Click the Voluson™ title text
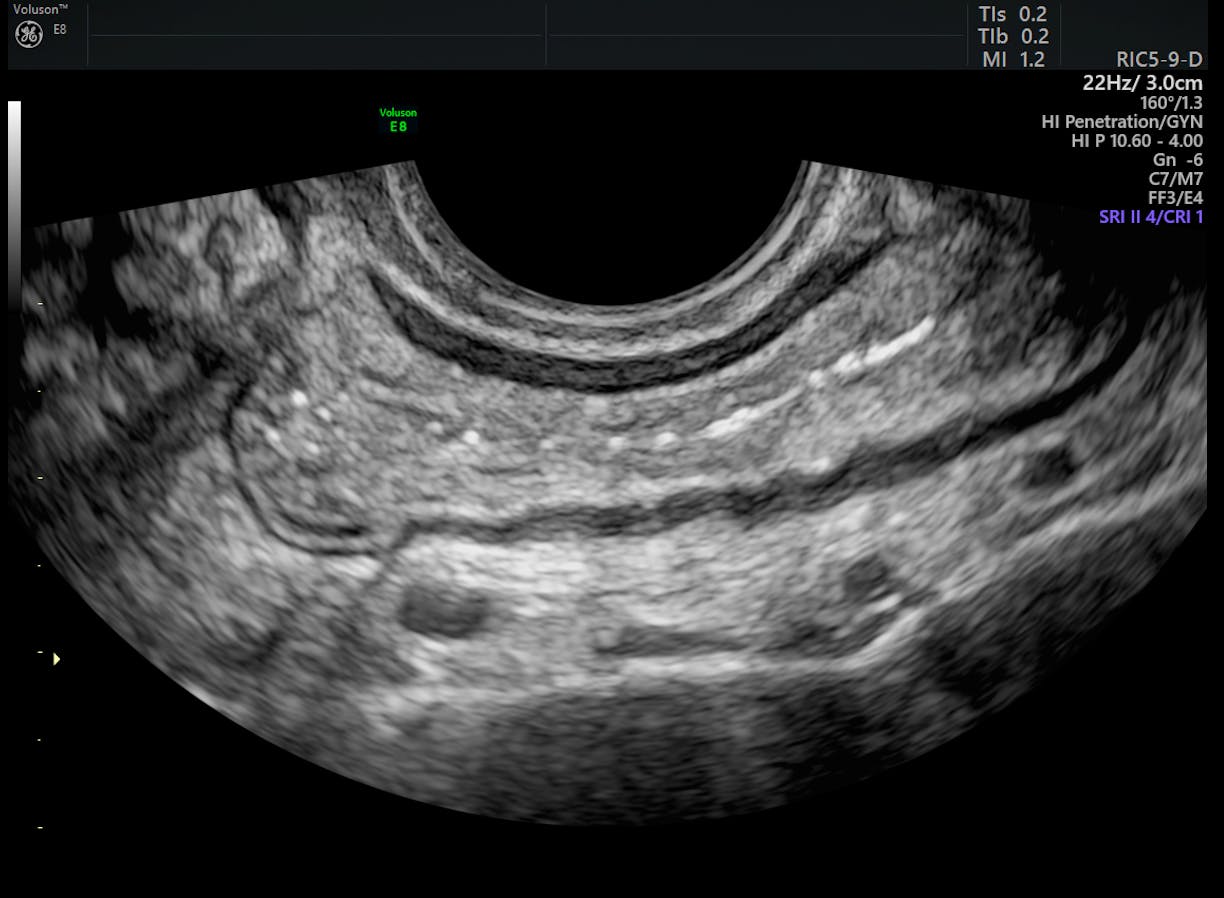The width and height of the screenshot is (1224, 898). tap(41, 9)
